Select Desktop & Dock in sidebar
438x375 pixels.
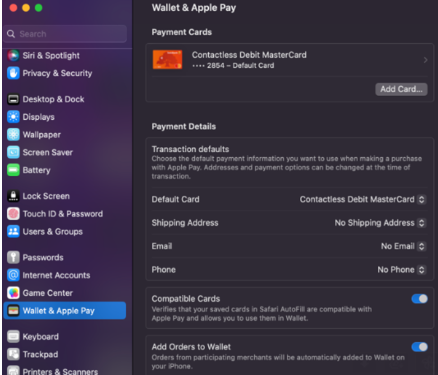[53, 99]
